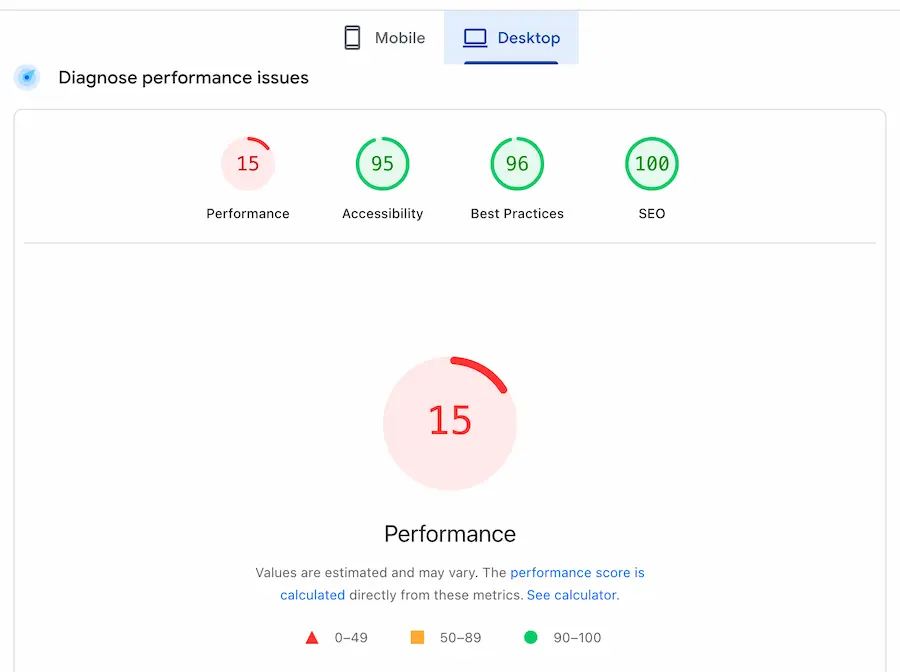Viewport: 900px width, 672px height.
Task: Click the SEO category label
Action: 652,213
